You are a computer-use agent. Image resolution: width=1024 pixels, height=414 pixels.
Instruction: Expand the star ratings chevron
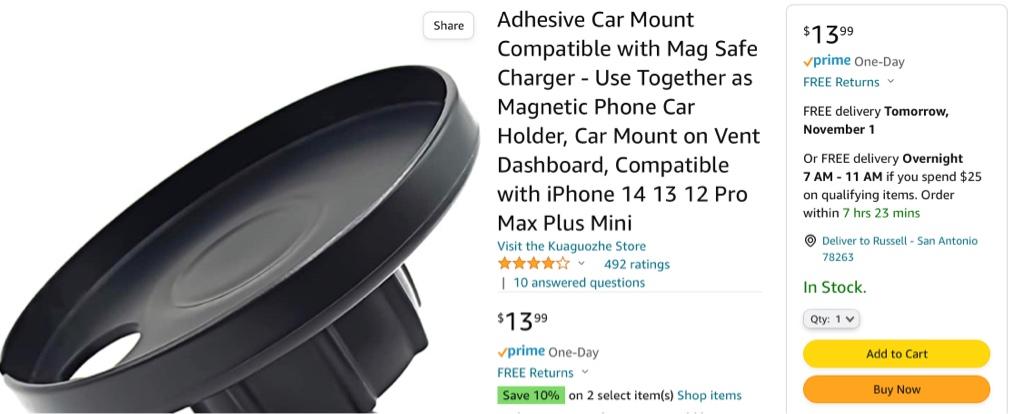(x=581, y=264)
